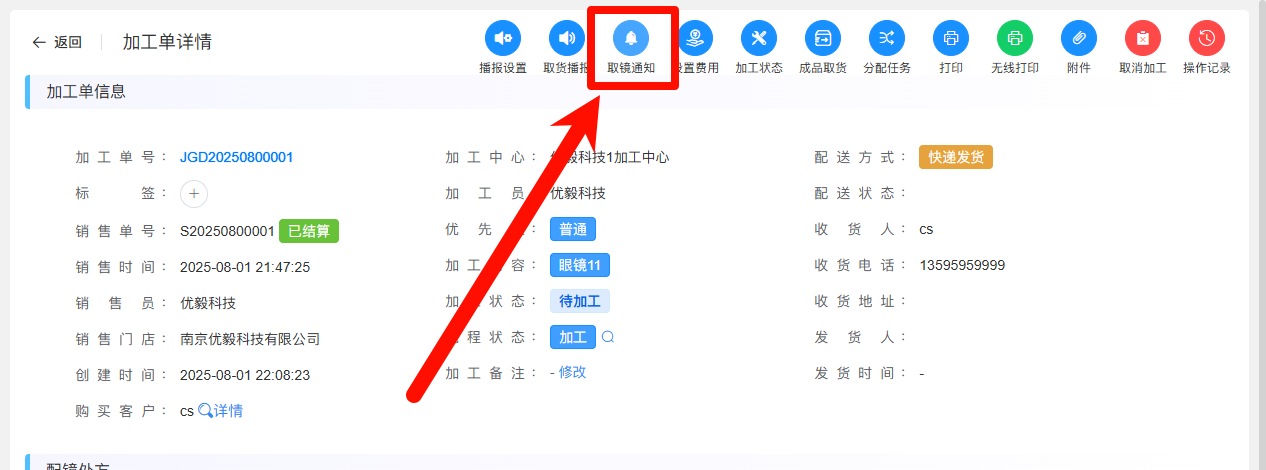Click the 待加工 status badge
The height and width of the screenshot is (470, 1266).
pos(580,302)
